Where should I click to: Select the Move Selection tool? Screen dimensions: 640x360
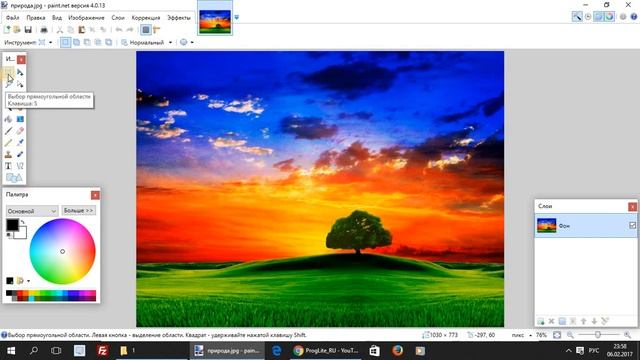[20, 84]
